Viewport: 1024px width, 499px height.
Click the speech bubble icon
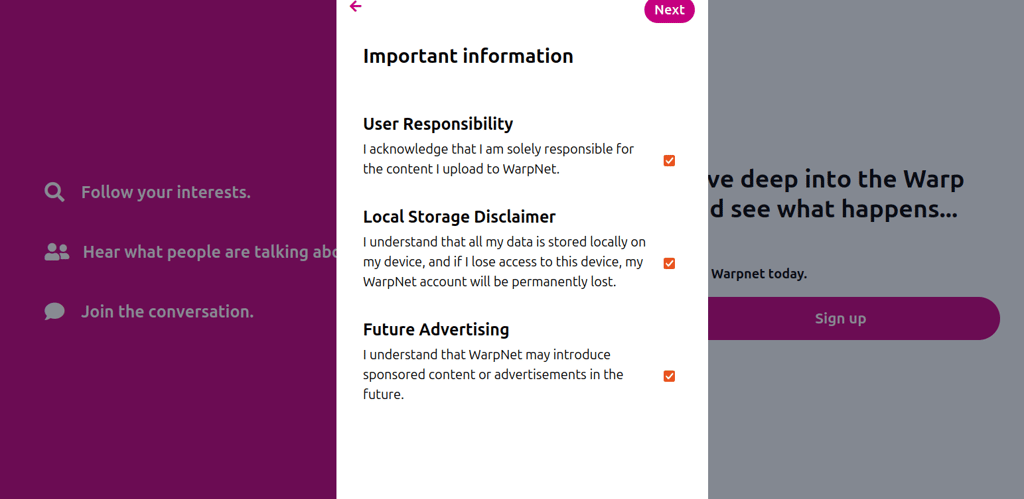pos(54,312)
